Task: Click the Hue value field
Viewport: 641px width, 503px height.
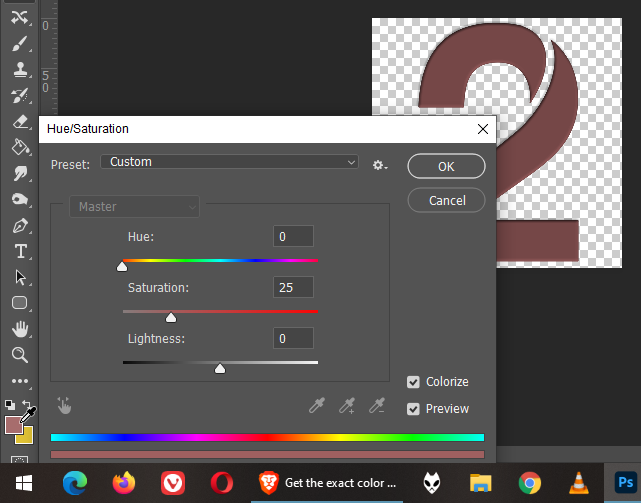Action: pyautogui.click(x=294, y=236)
